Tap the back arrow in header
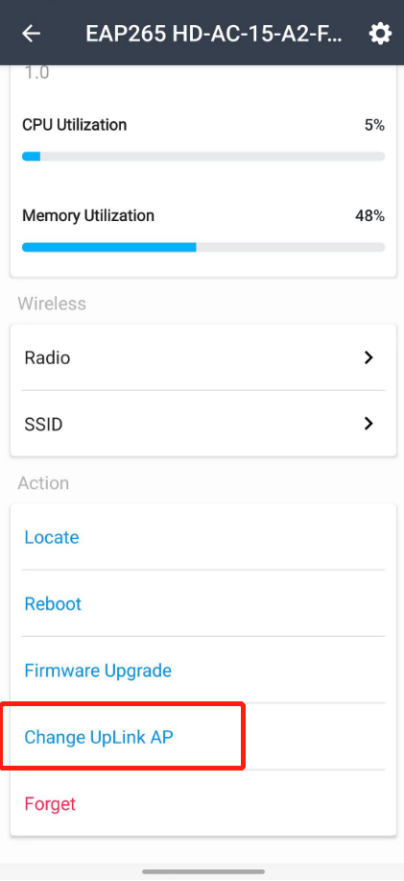 (x=31, y=34)
